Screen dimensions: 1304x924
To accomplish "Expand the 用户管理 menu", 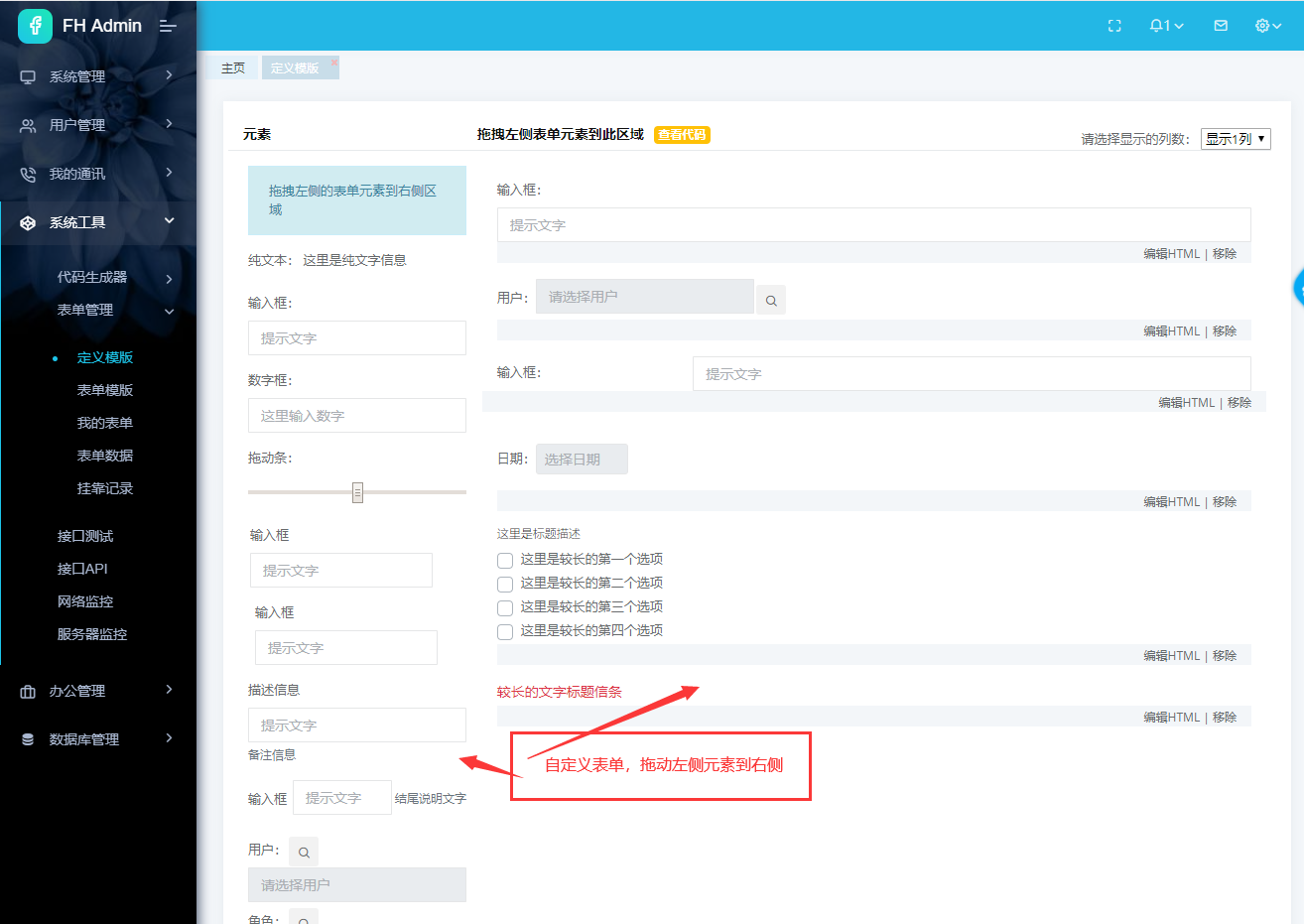I will coord(170,124).
